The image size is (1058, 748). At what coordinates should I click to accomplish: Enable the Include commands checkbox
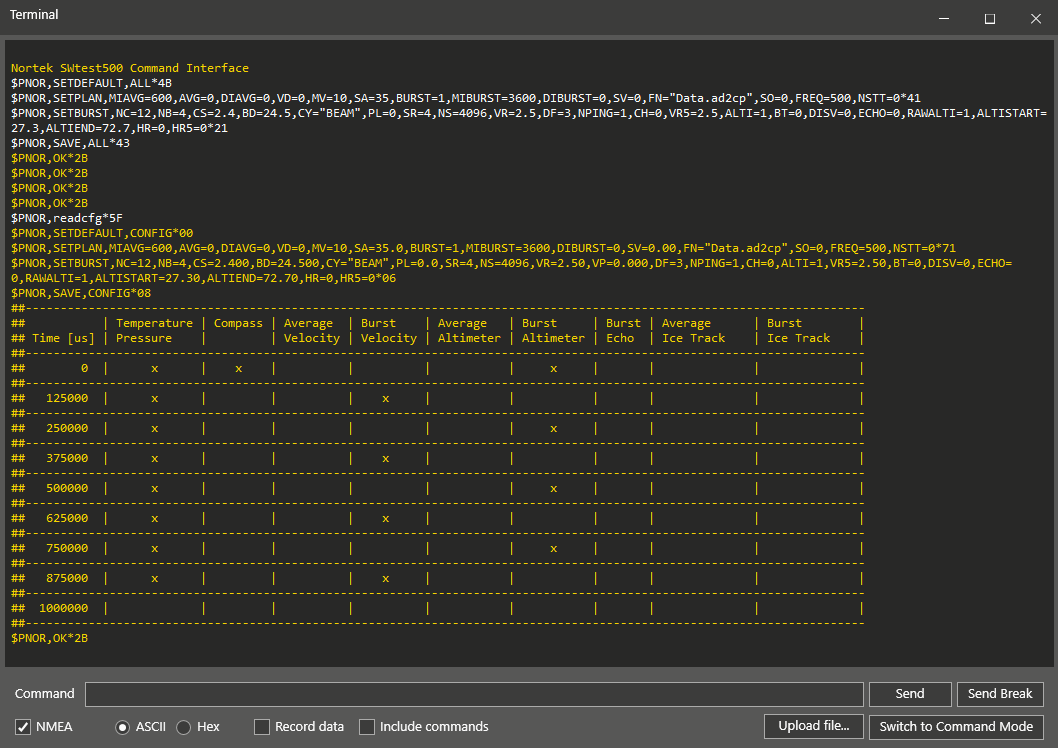pos(367,726)
